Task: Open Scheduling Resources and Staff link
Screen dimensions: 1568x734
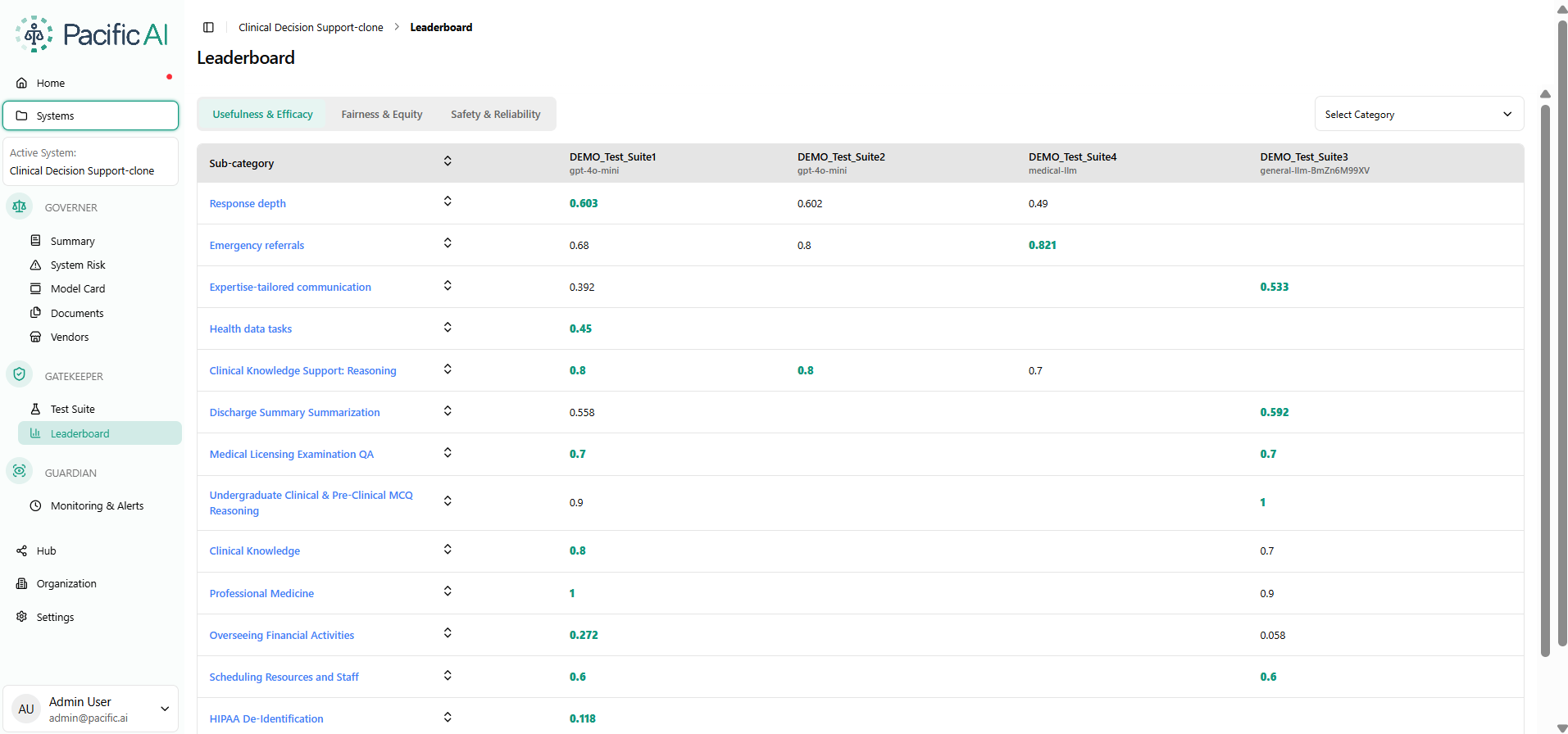Action: (284, 677)
